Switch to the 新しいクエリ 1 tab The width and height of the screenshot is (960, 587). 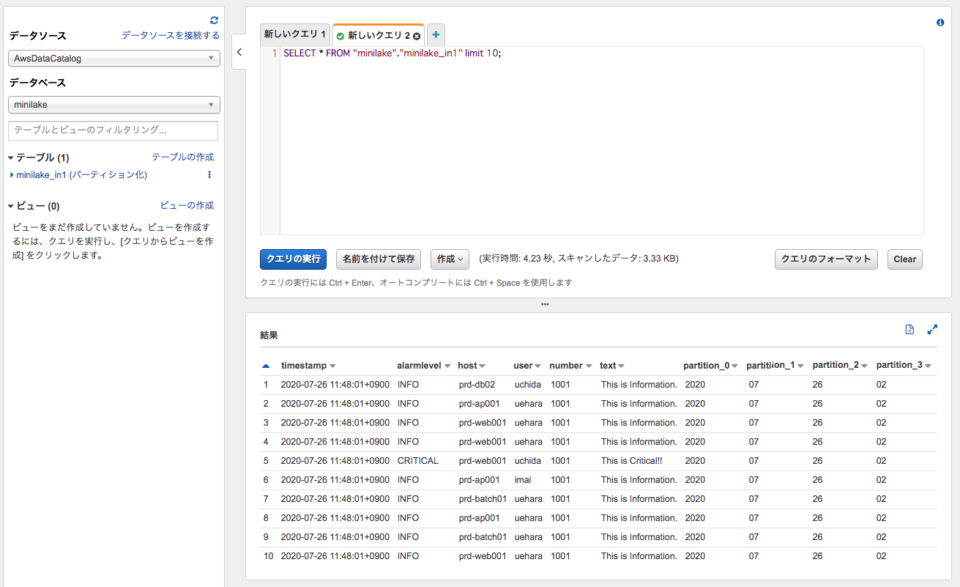coord(294,34)
